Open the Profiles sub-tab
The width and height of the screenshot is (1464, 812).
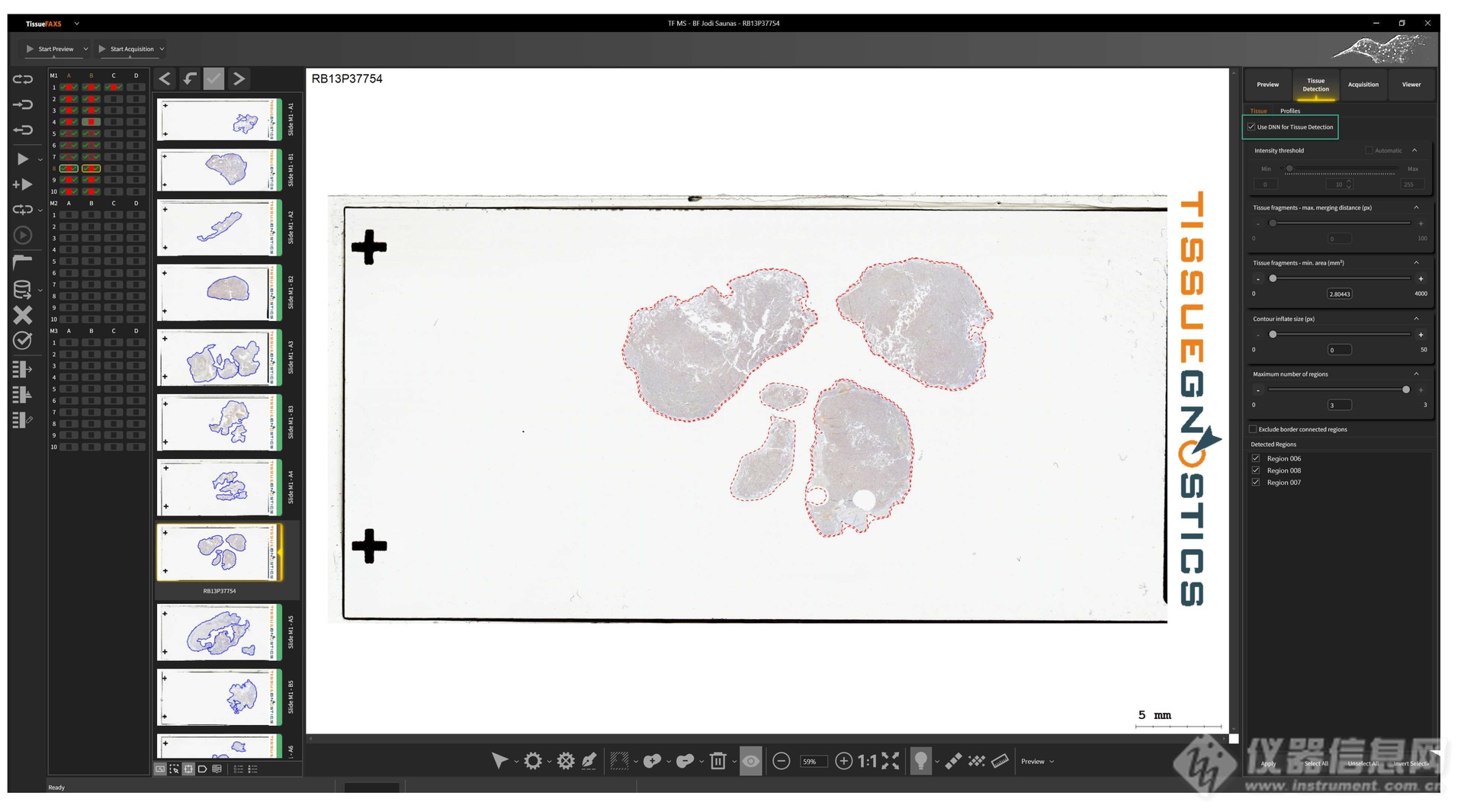pyautogui.click(x=1290, y=111)
